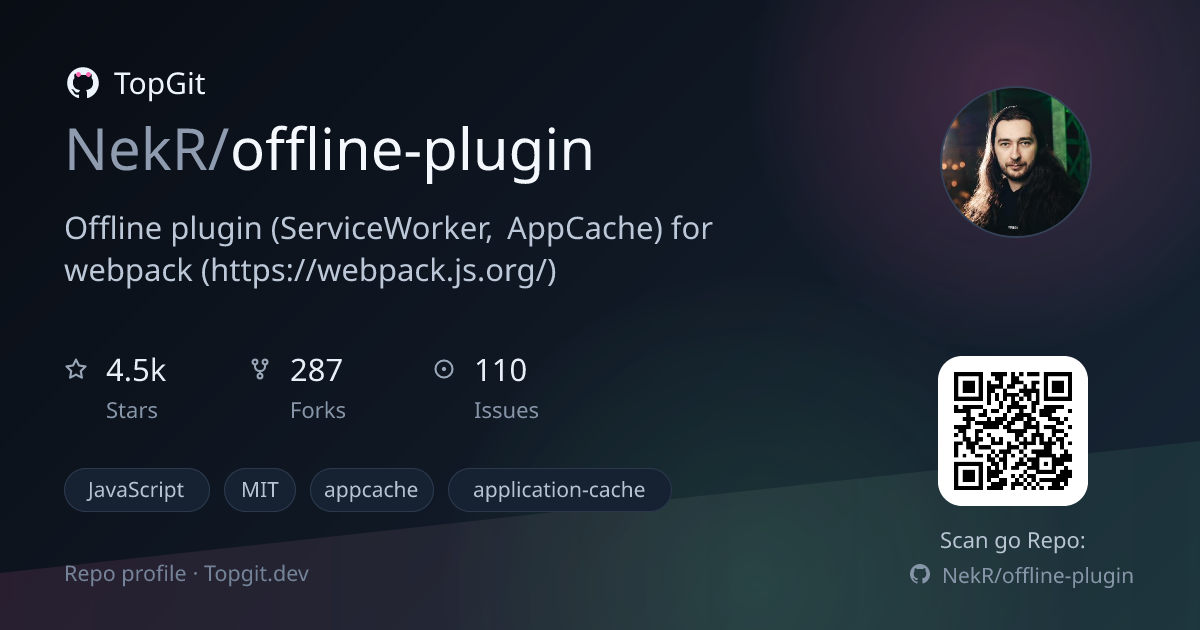Viewport: 1200px width, 630px height.
Task: Select the application-cache topic tag
Action: click(x=559, y=490)
